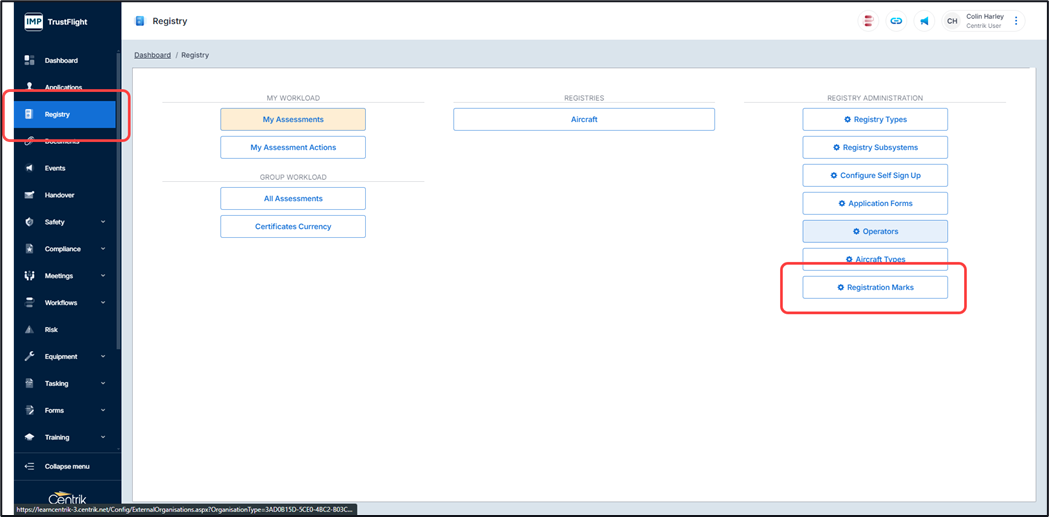1049x517 pixels.
Task: Click the Forms sidebar icon
Action: pos(29,410)
